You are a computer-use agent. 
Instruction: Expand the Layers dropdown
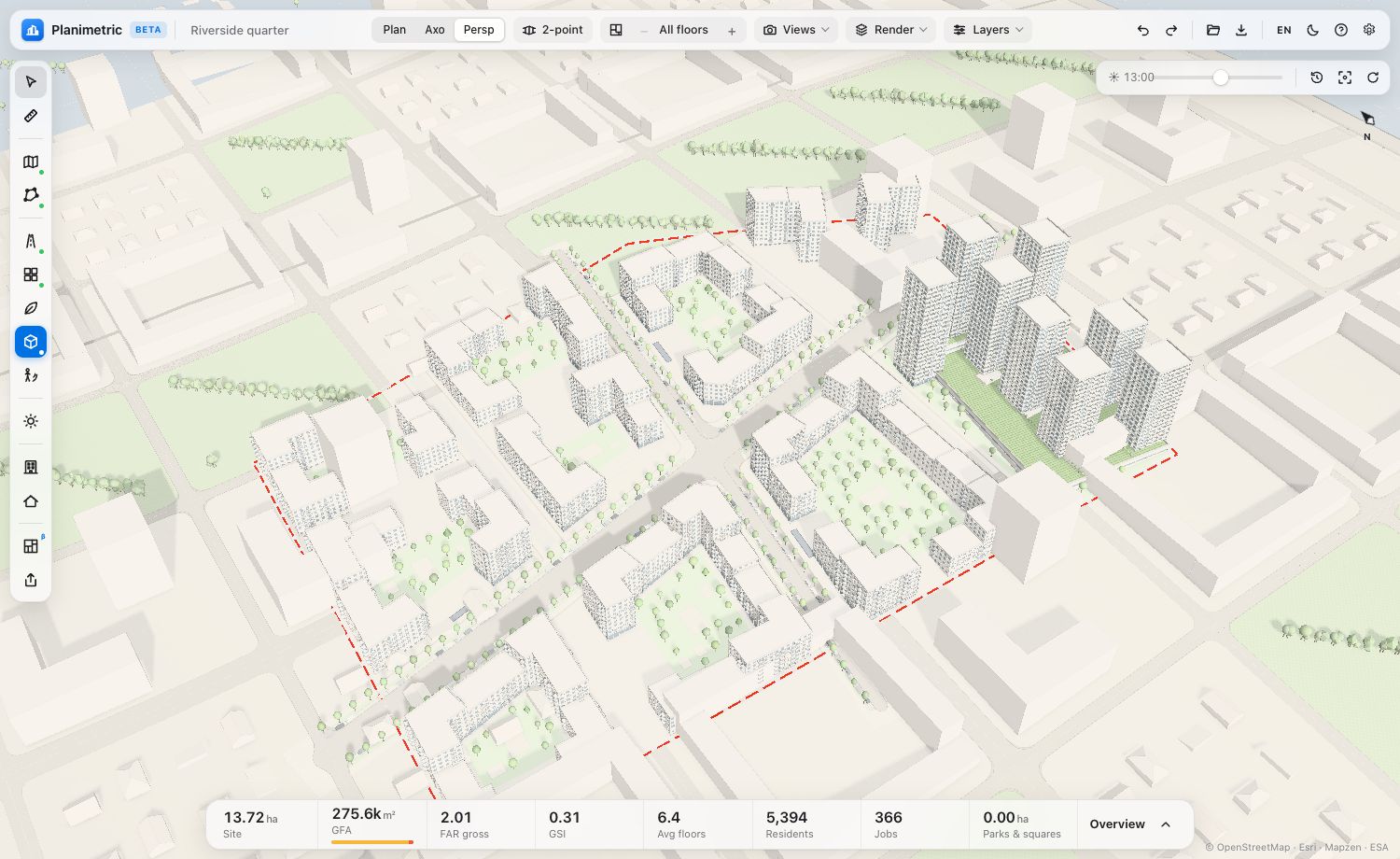[x=988, y=30]
